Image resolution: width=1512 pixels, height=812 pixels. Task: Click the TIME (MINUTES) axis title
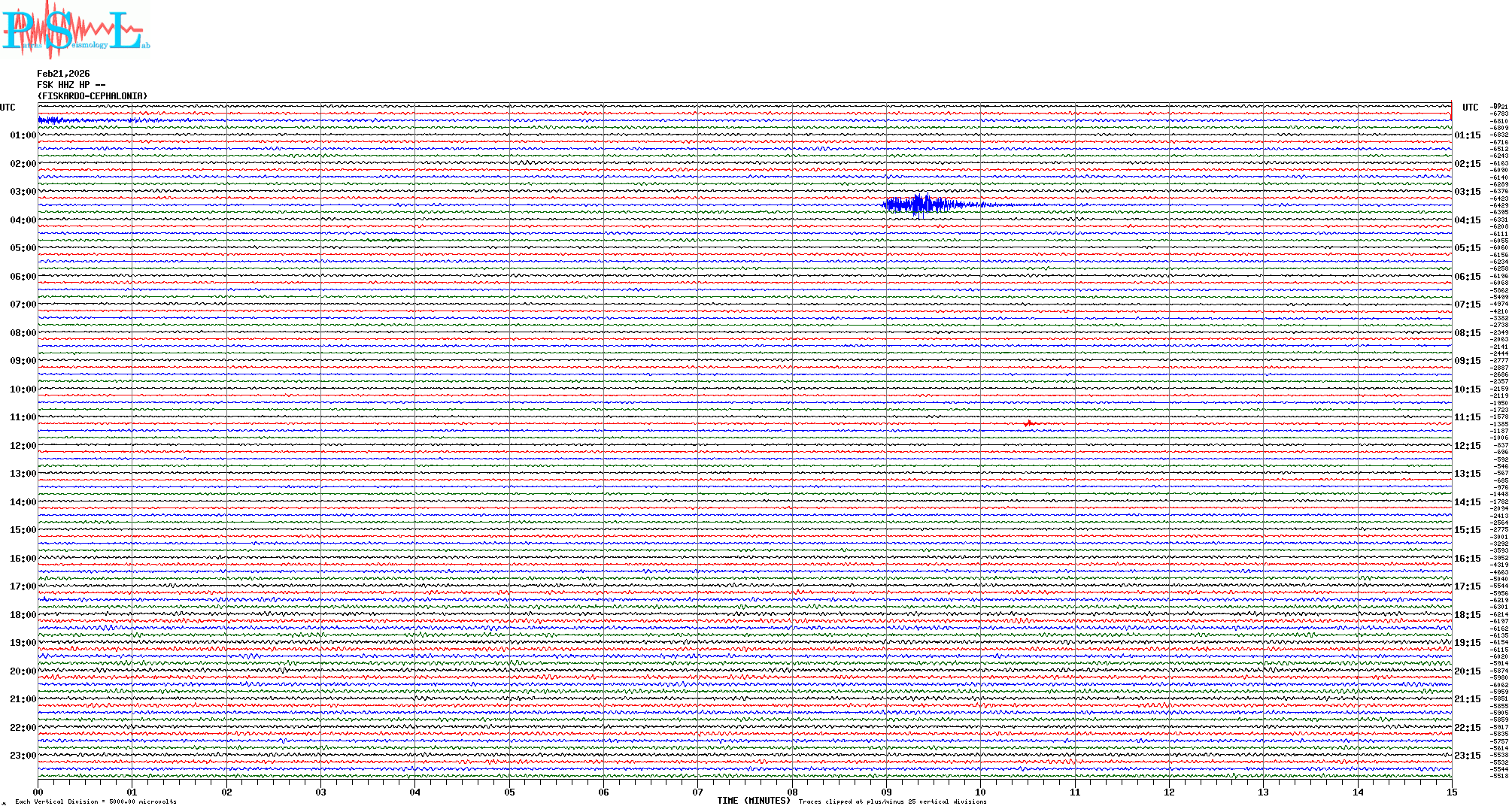point(754,801)
